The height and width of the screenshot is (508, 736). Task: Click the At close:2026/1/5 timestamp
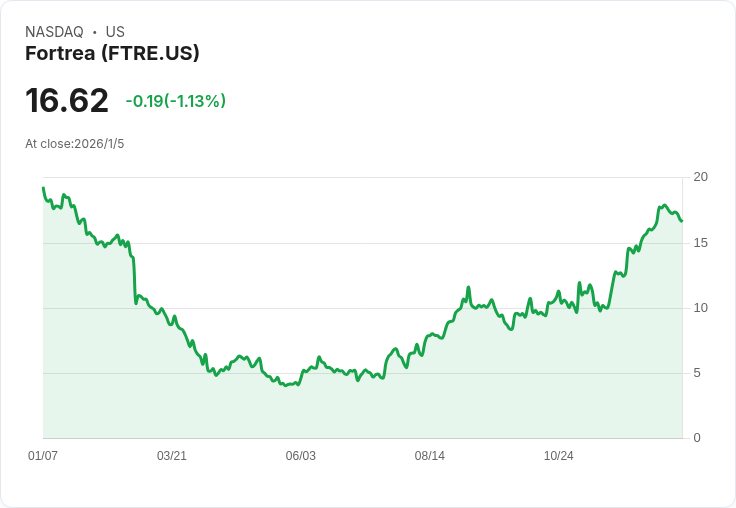point(75,144)
